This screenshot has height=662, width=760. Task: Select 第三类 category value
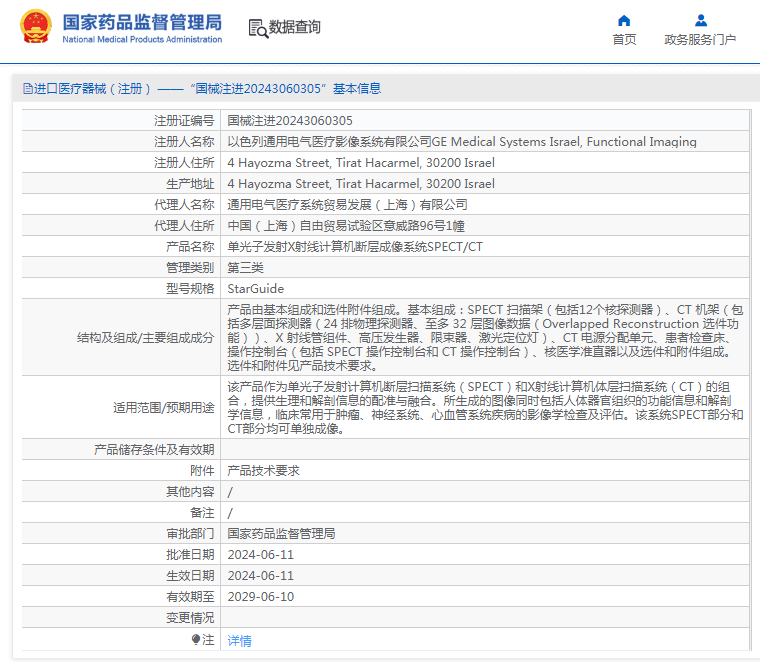tap(245, 268)
